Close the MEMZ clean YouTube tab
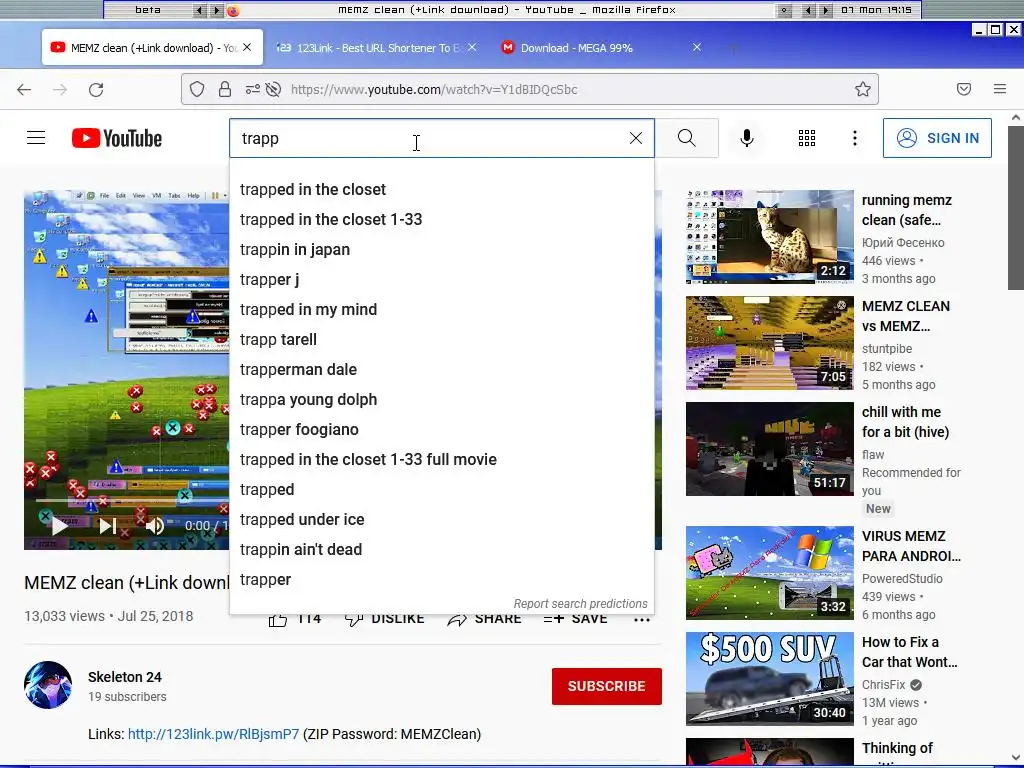Image resolution: width=1024 pixels, height=768 pixels. pyautogui.click(x=247, y=47)
